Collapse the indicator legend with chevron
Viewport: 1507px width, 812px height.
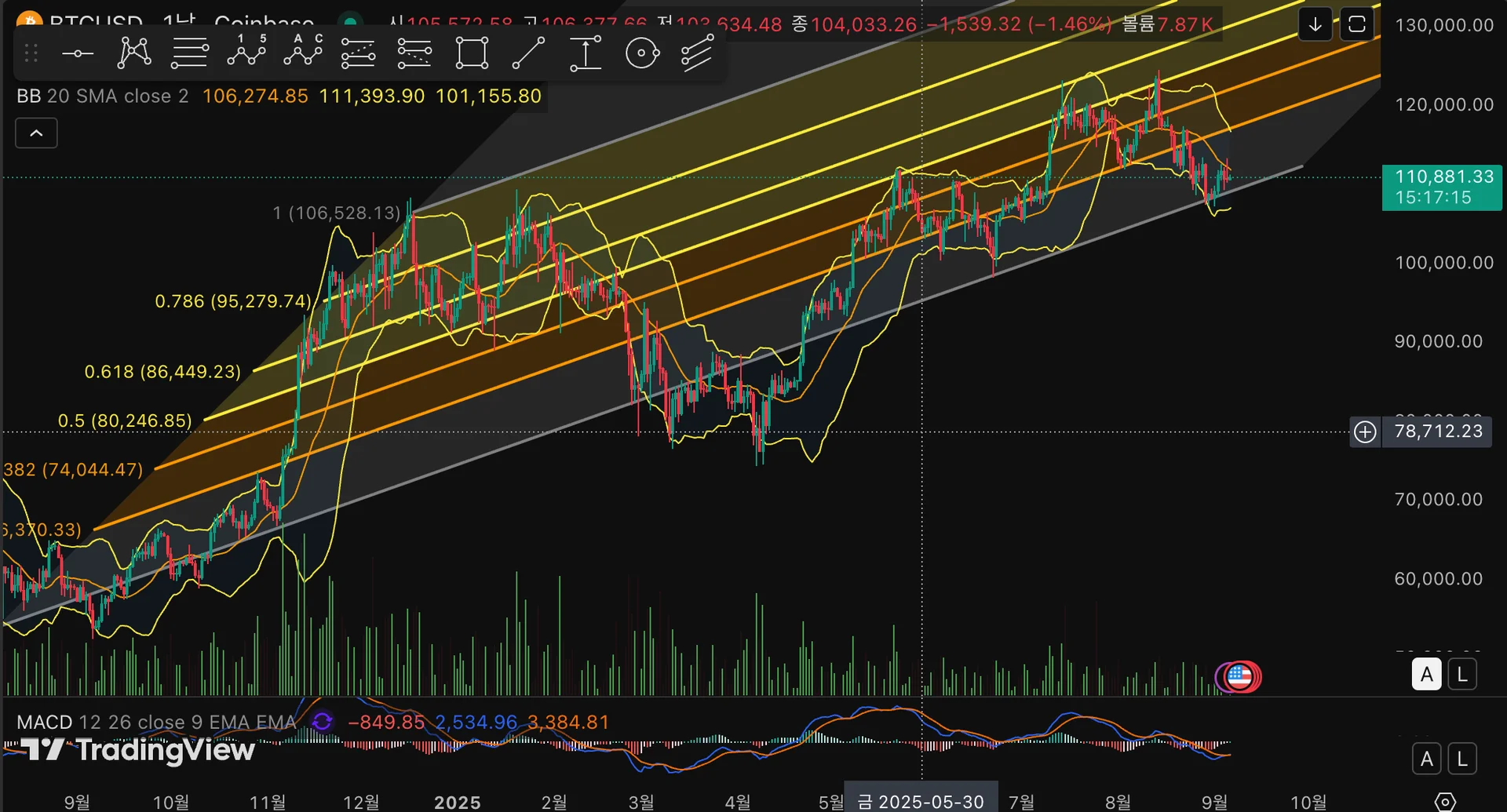point(36,133)
